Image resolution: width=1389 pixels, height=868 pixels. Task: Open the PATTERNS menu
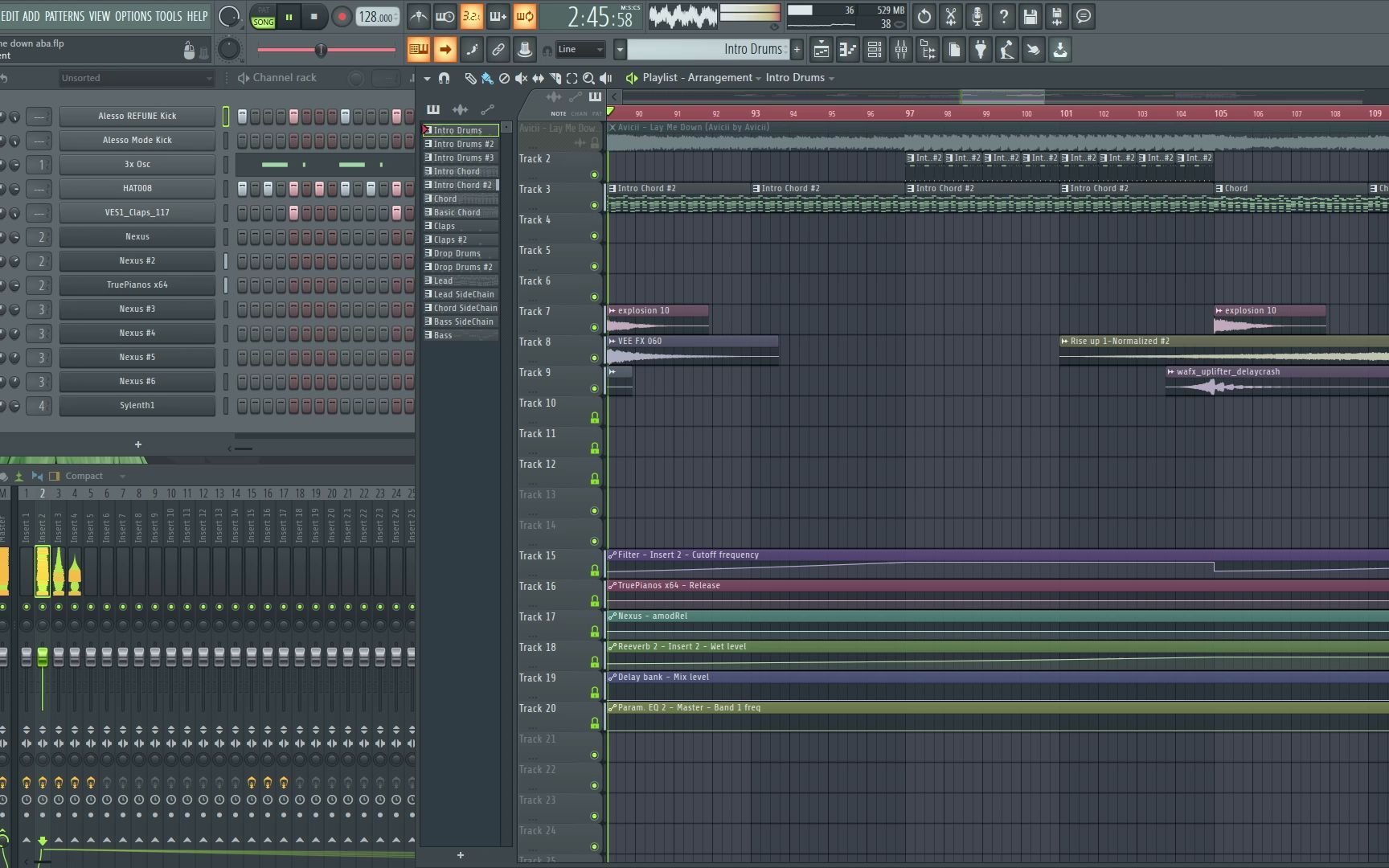click(x=64, y=16)
